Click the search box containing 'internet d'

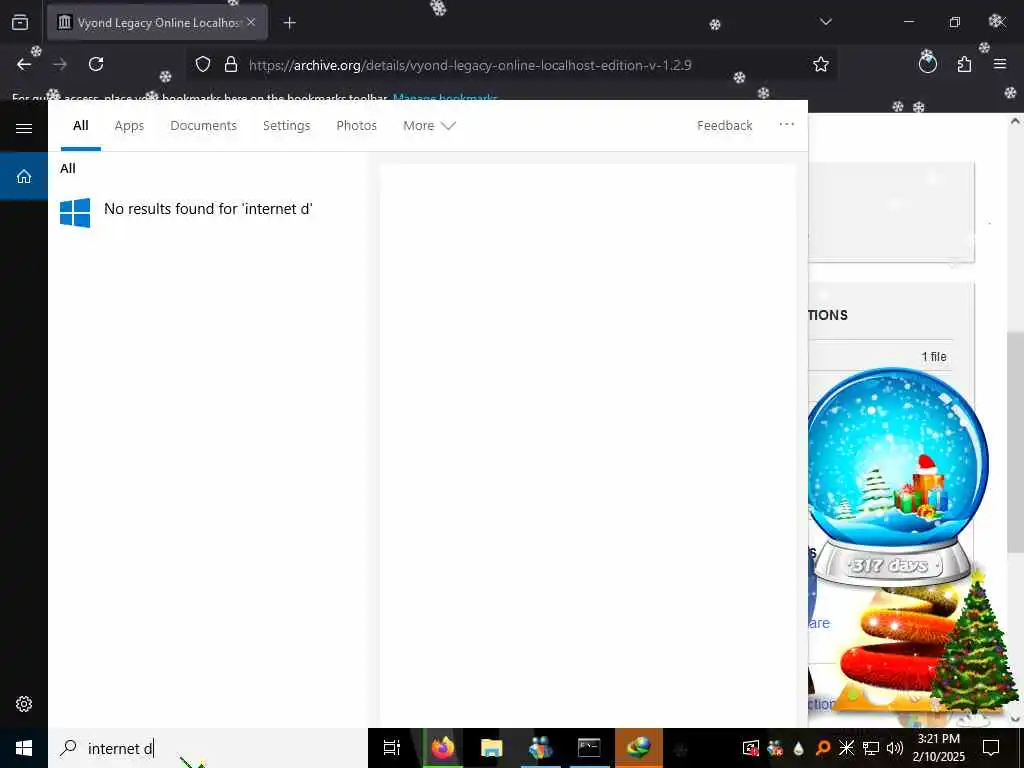tap(208, 748)
